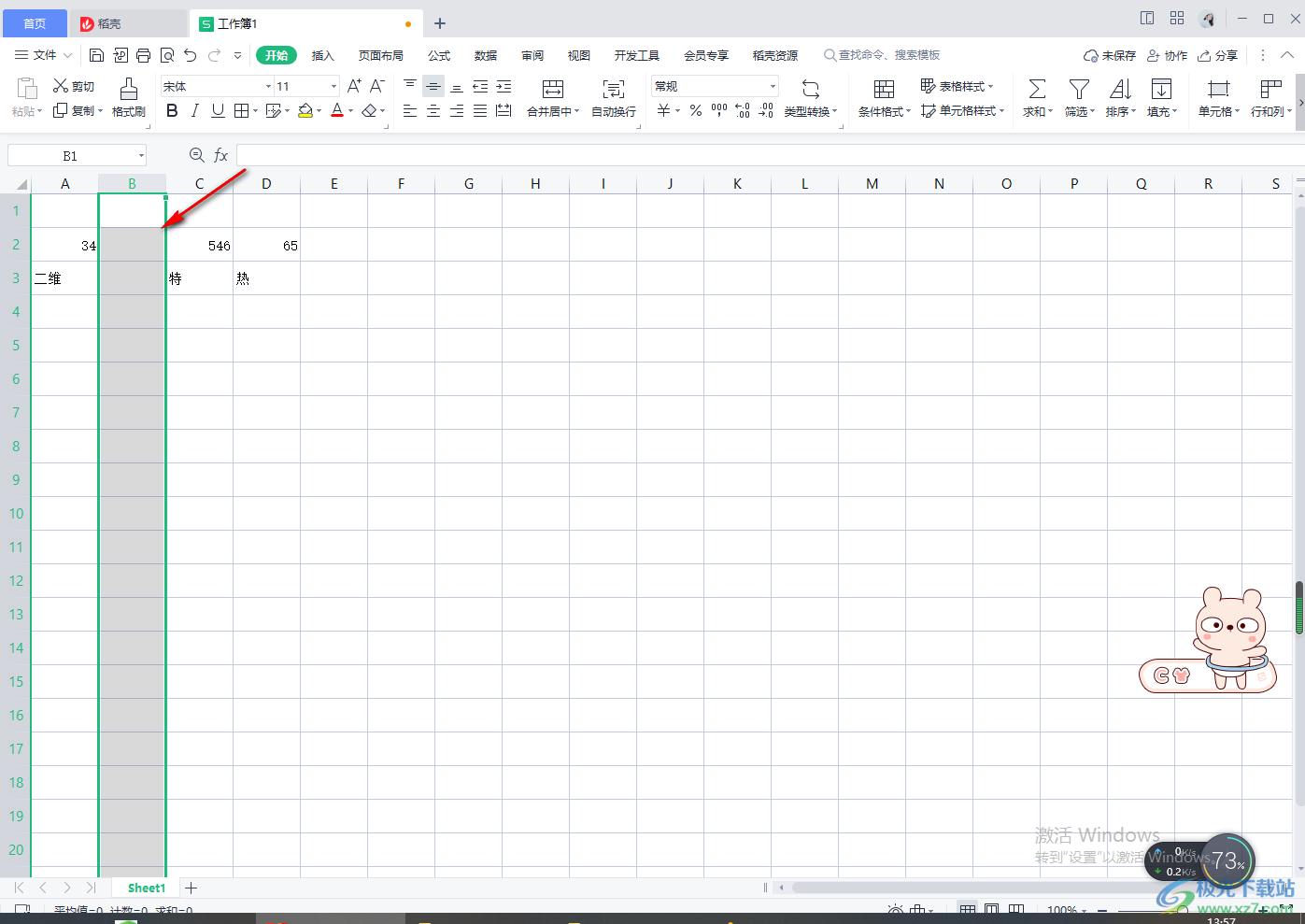Click the Fill (填充) icon

[1161, 89]
